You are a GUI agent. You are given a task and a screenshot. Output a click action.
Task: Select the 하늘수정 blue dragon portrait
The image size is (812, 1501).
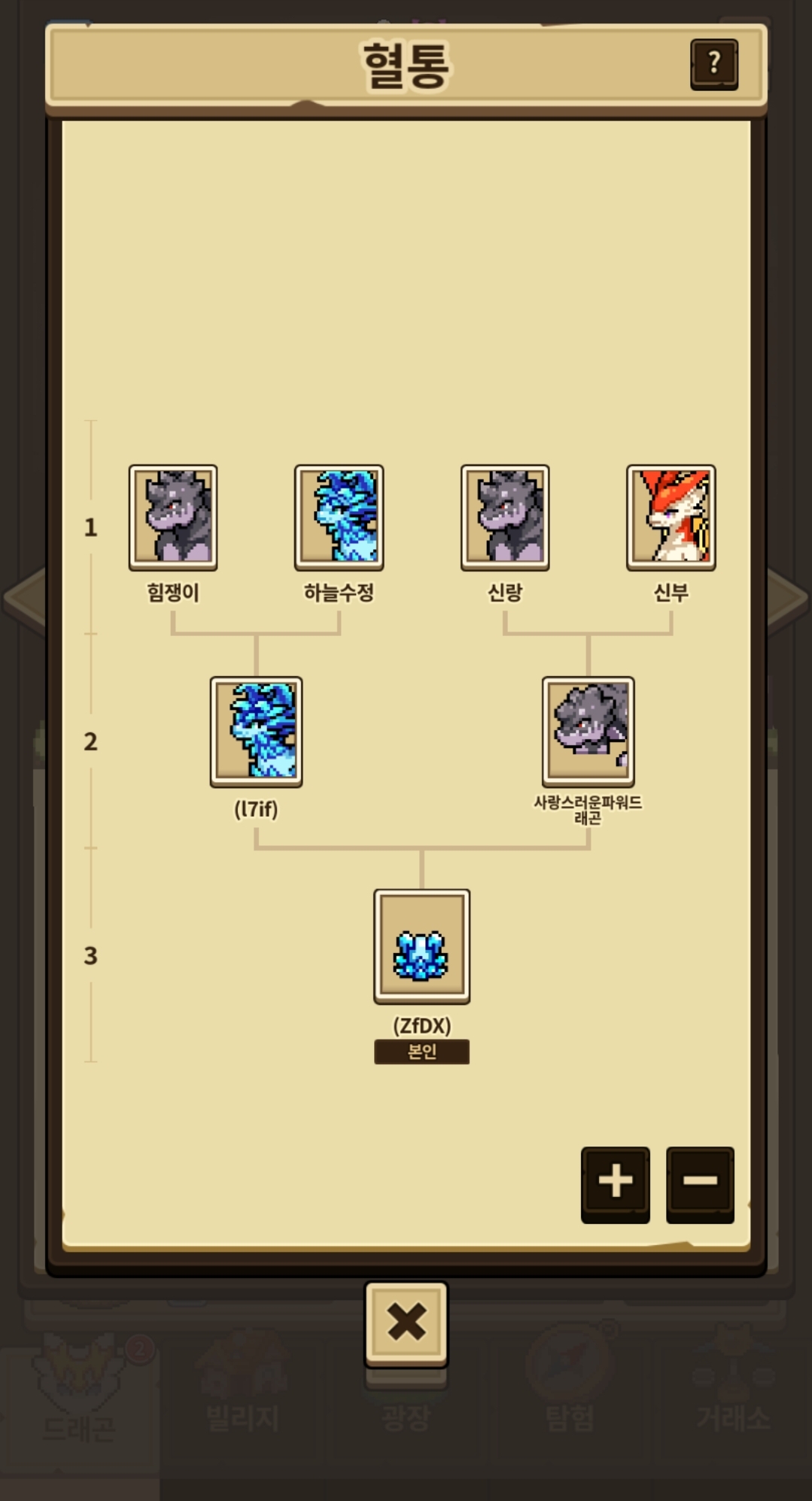point(339,517)
